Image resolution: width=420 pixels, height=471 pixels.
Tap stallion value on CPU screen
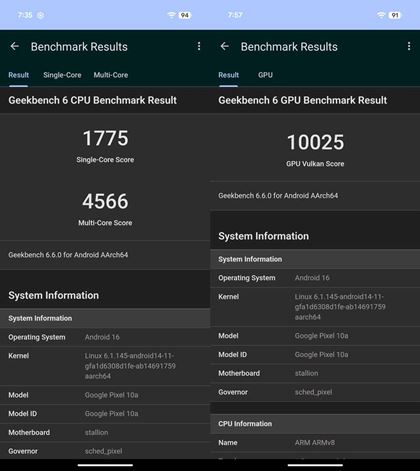point(96,432)
